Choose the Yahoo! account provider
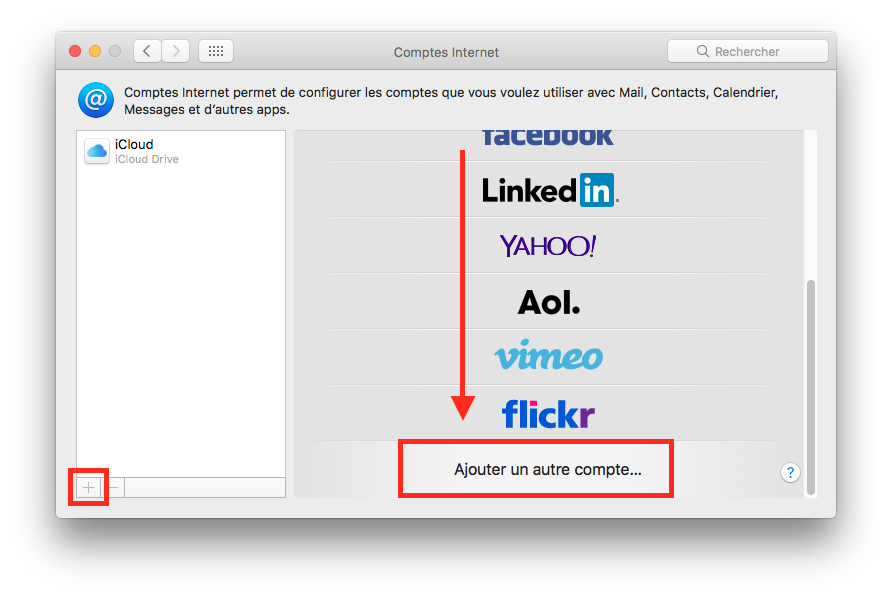The height and width of the screenshot is (598, 892). (548, 245)
